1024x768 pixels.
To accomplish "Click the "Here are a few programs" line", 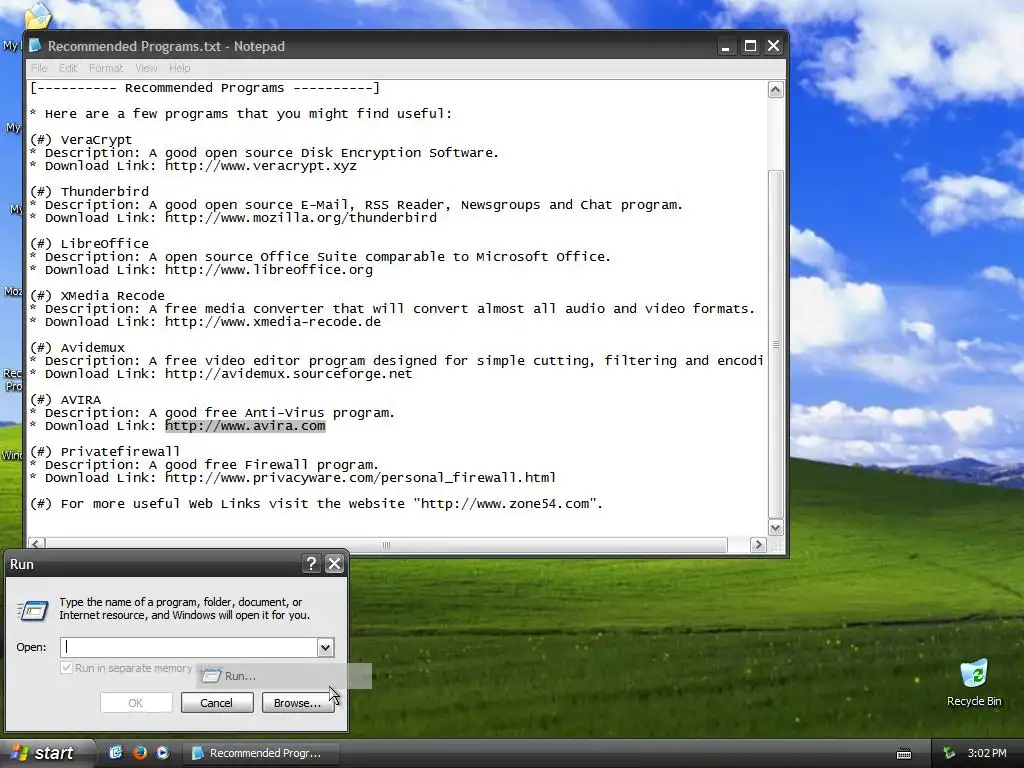I will click(x=241, y=114).
